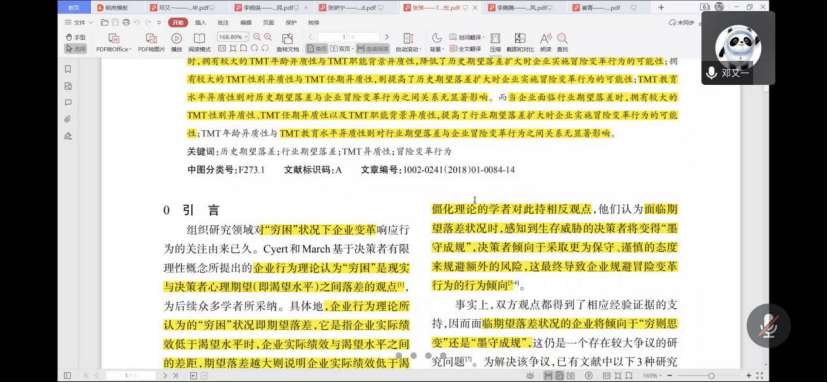Unmute the microphone in the meeting overlay
This screenshot has width=828, height=383.
[x=768, y=326]
